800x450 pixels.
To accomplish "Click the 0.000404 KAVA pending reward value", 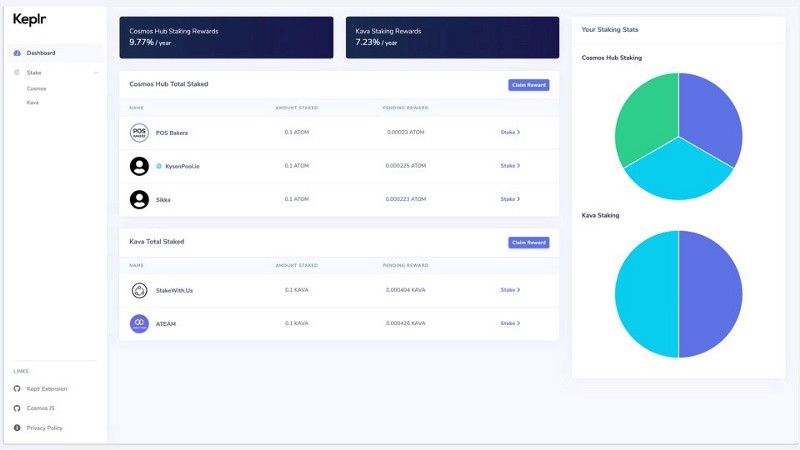I will point(406,290).
